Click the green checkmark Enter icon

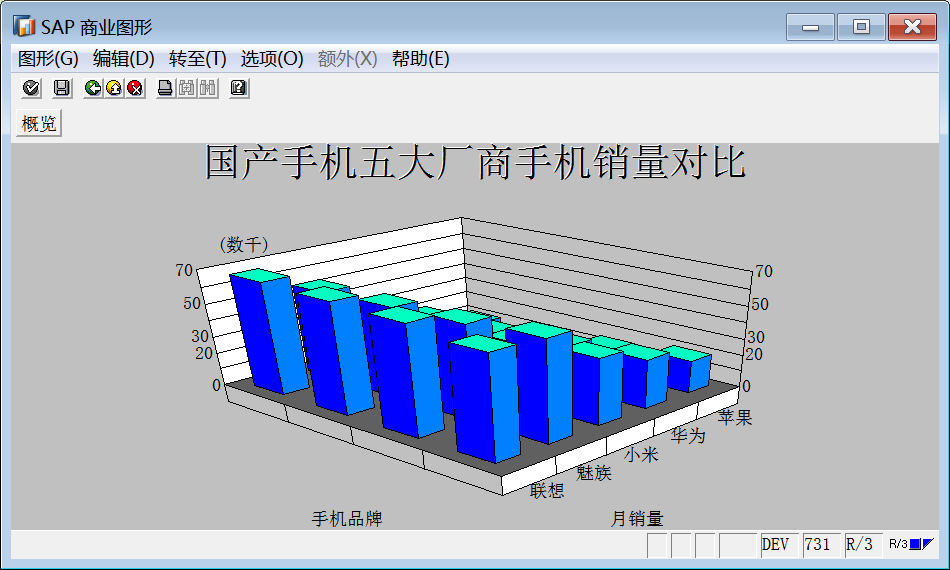(x=31, y=88)
